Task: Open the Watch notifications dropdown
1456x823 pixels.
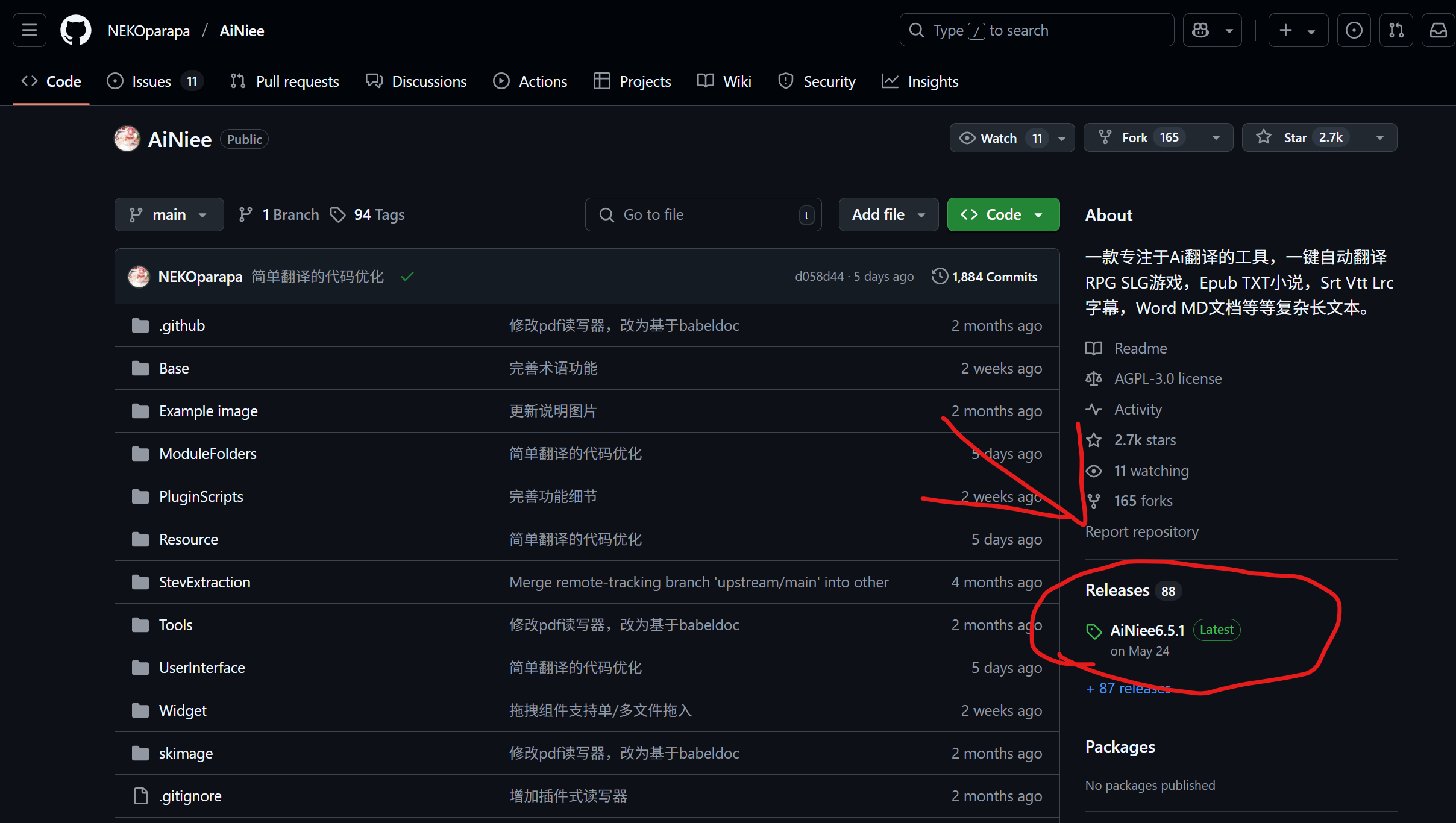Action: pyautogui.click(x=1012, y=138)
